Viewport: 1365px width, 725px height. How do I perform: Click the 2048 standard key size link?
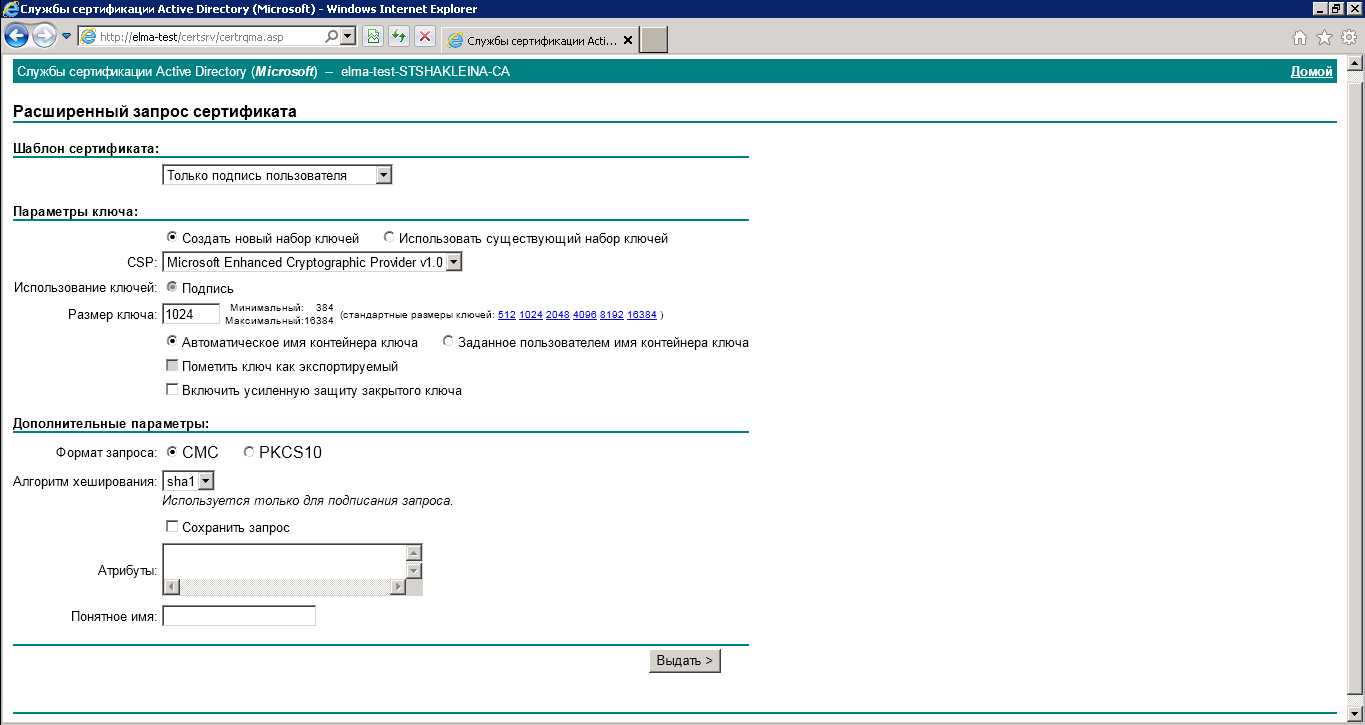tap(557, 315)
